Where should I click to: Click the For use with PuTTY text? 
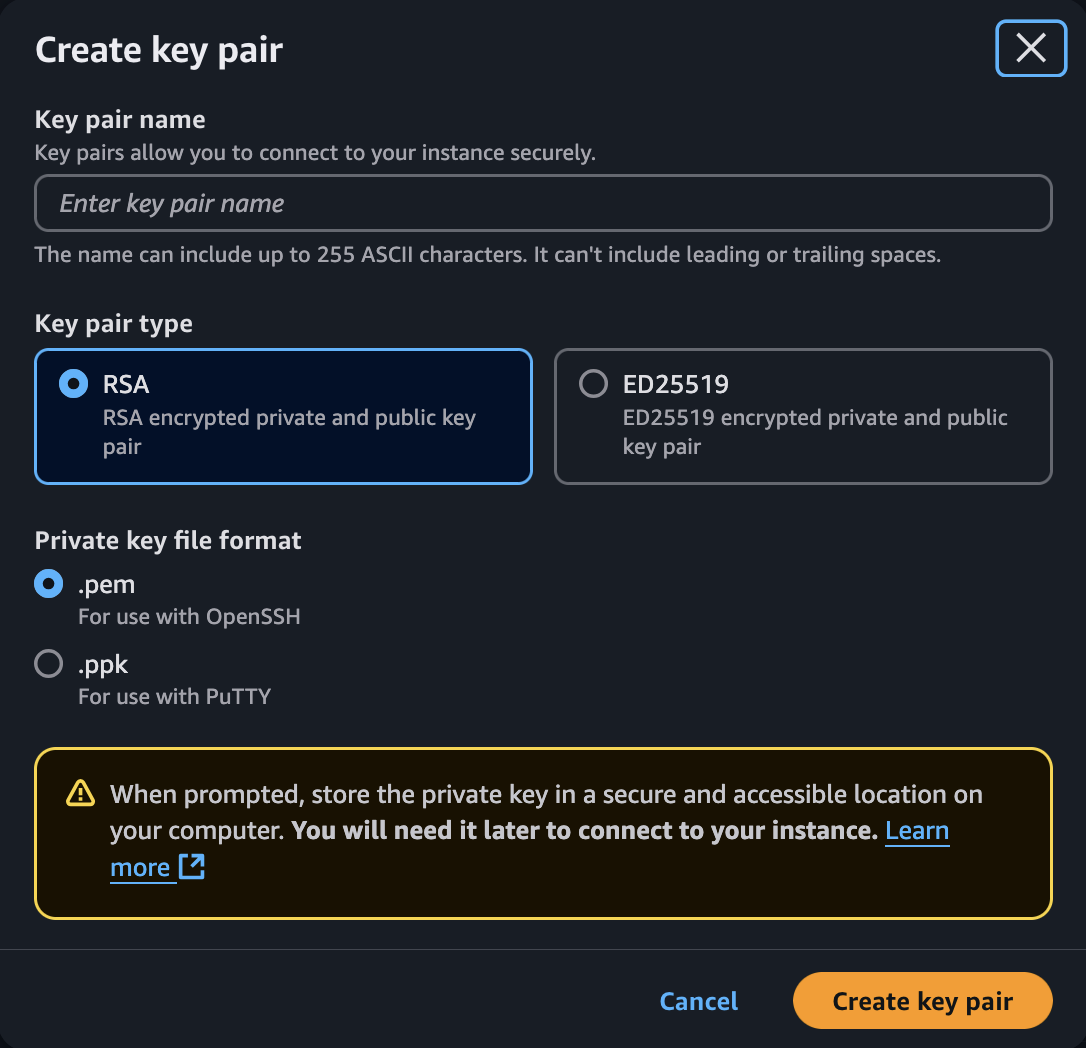tap(175, 696)
